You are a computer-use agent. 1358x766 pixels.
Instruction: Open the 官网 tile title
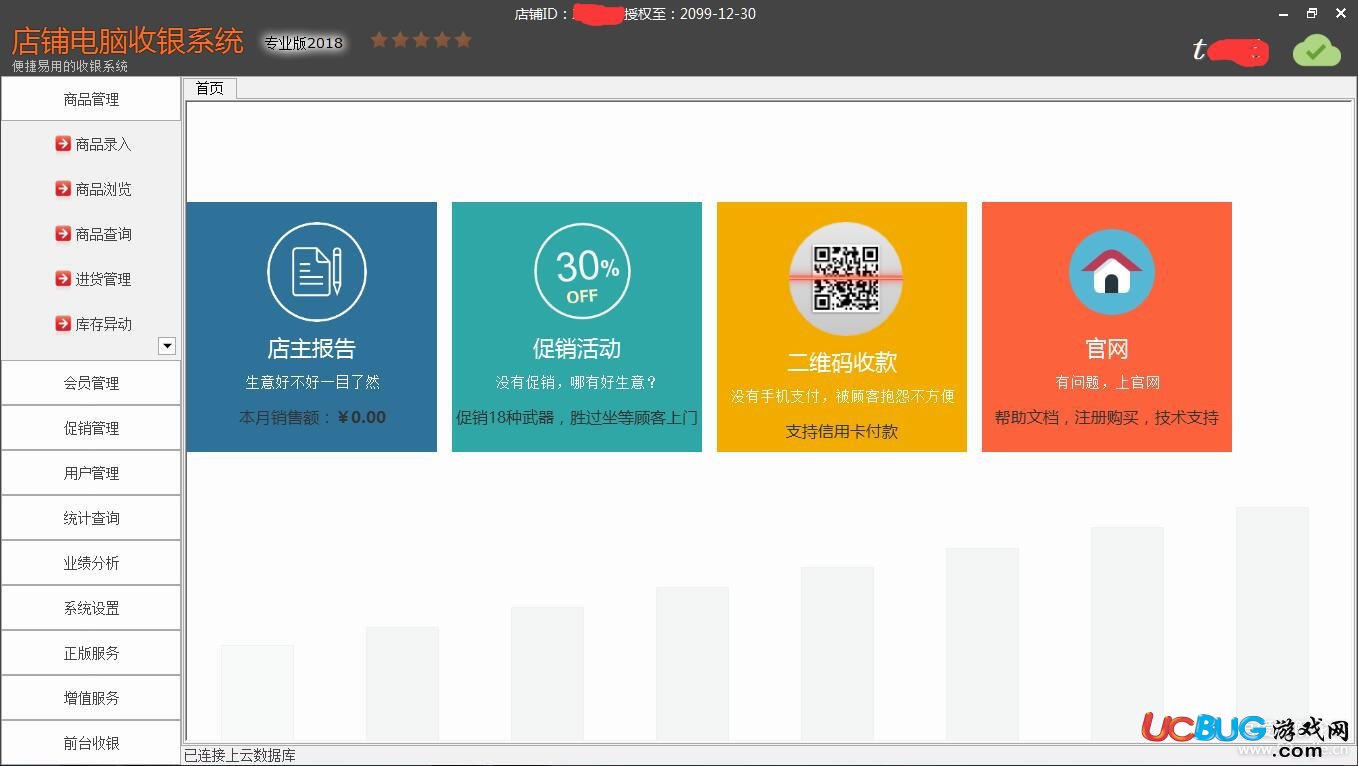(x=1107, y=349)
